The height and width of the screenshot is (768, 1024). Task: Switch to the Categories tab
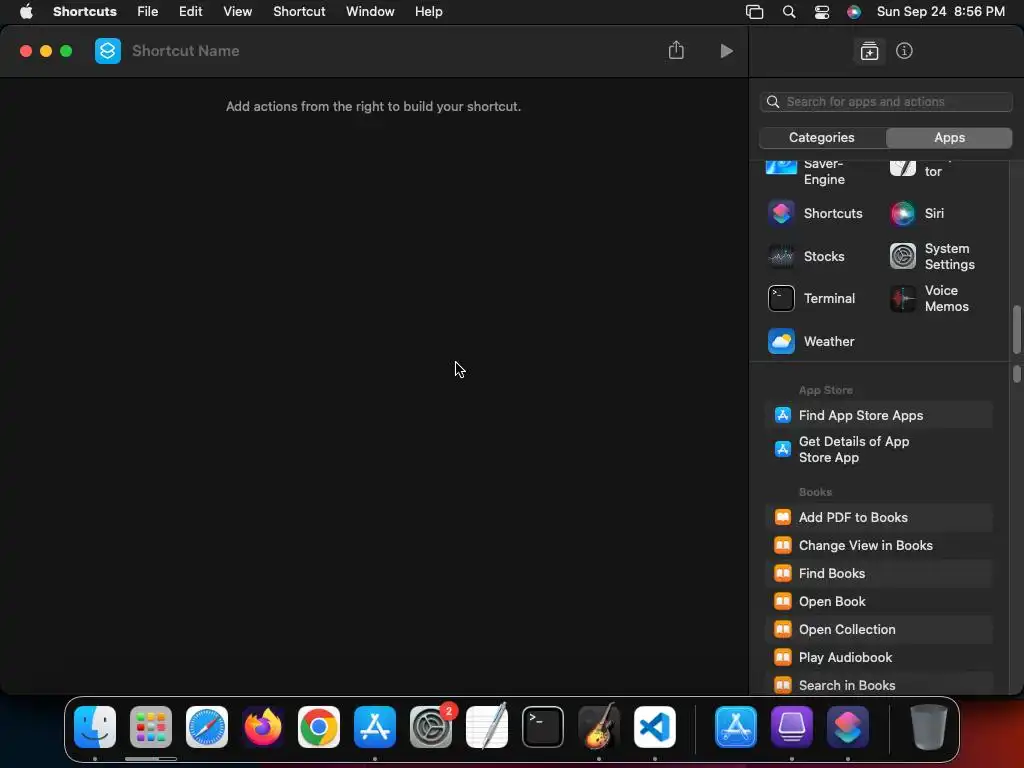pyautogui.click(x=822, y=137)
